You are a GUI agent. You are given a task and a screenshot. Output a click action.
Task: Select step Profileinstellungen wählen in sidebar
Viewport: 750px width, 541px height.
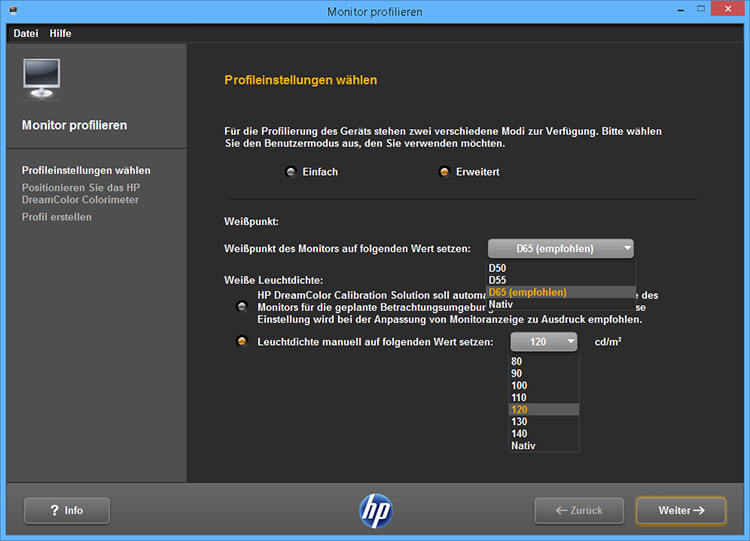coord(86,170)
